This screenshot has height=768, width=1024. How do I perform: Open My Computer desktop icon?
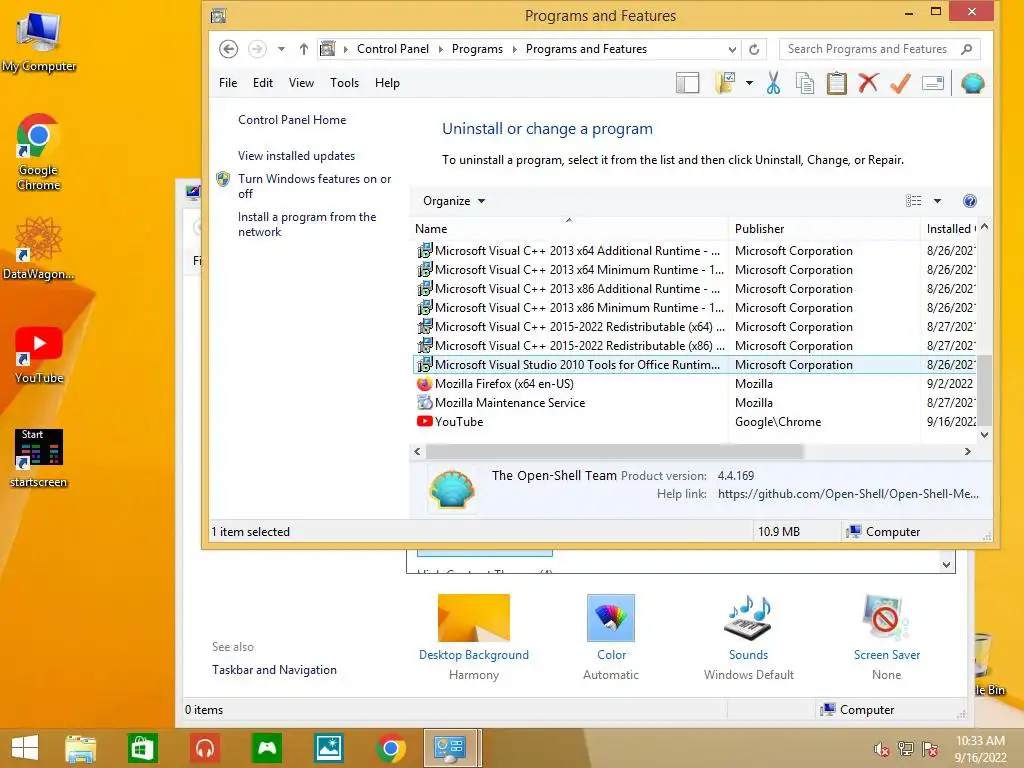[39, 42]
